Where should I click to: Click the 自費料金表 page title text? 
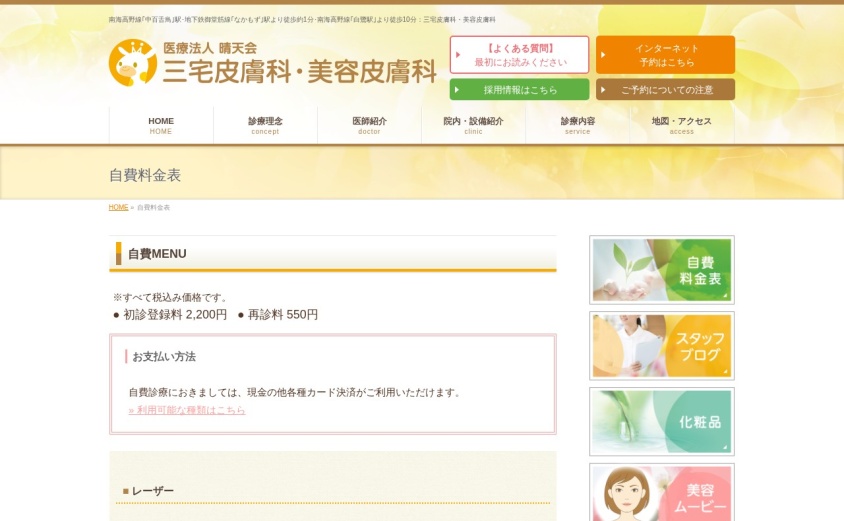point(145,175)
